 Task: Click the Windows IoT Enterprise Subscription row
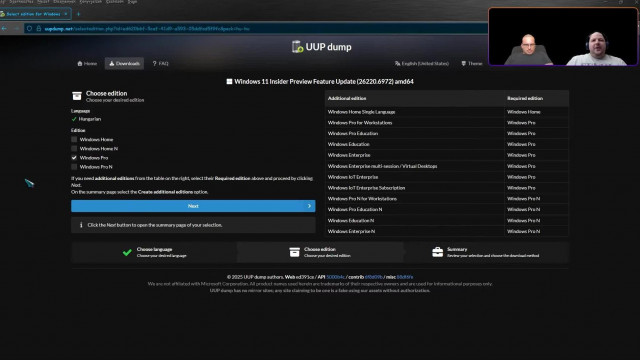[x=447, y=188]
